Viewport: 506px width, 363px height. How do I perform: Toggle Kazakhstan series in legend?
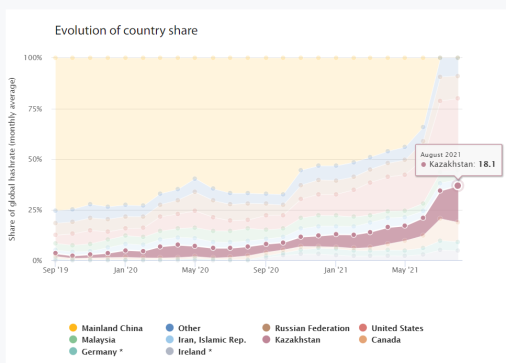(x=292, y=340)
